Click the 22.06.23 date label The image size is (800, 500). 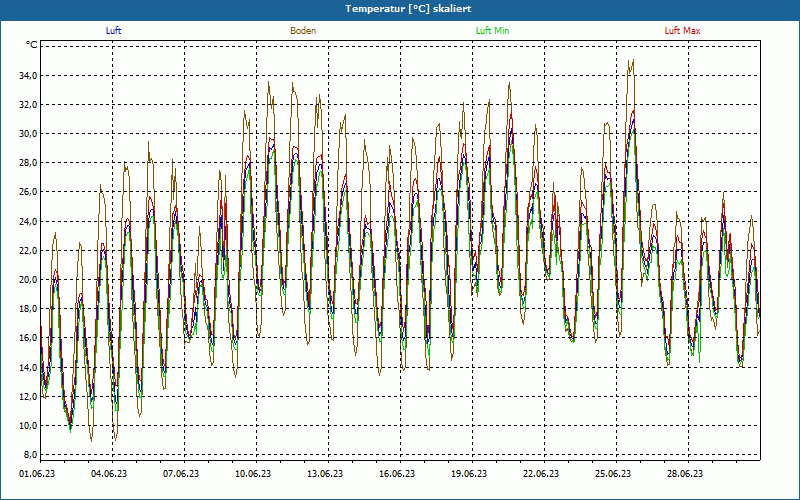pyautogui.click(x=541, y=474)
